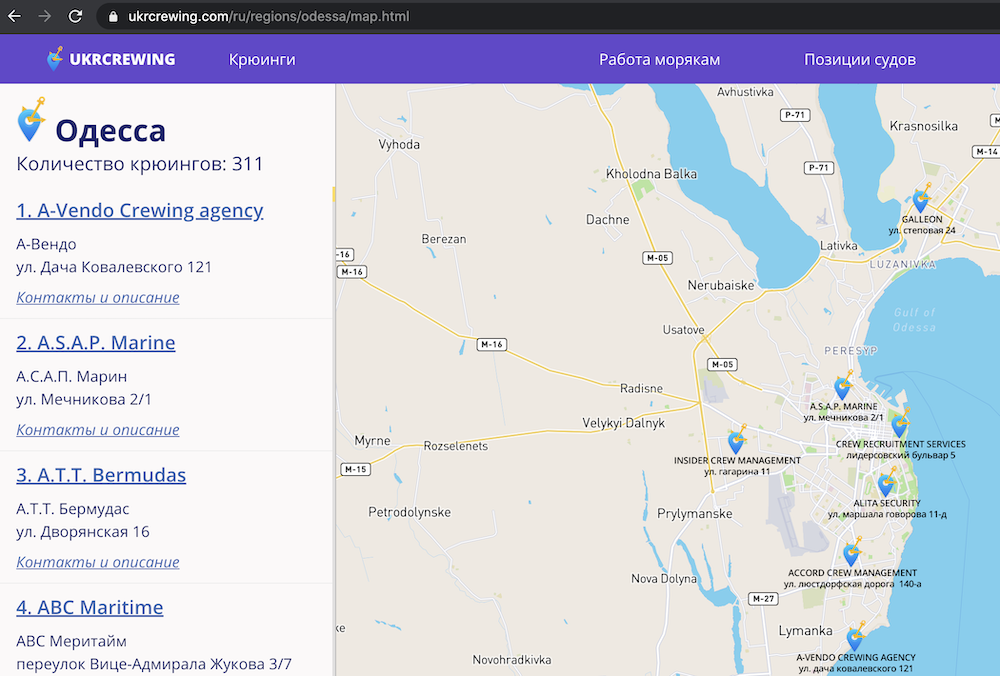Open the A.S.A.P. Marine link
This screenshot has width=1000, height=676.
tap(96, 342)
